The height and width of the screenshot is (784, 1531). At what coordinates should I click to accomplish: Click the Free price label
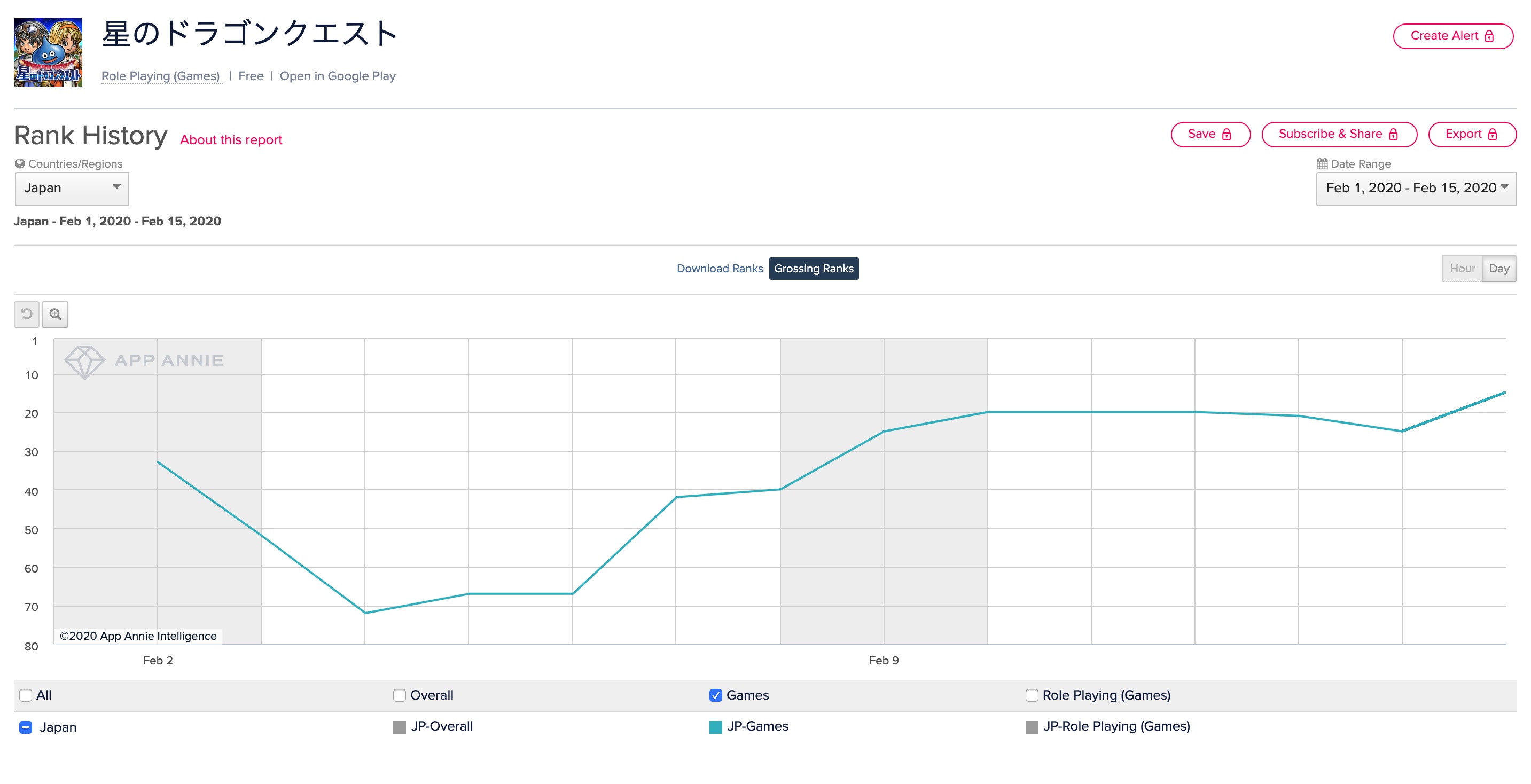click(251, 76)
